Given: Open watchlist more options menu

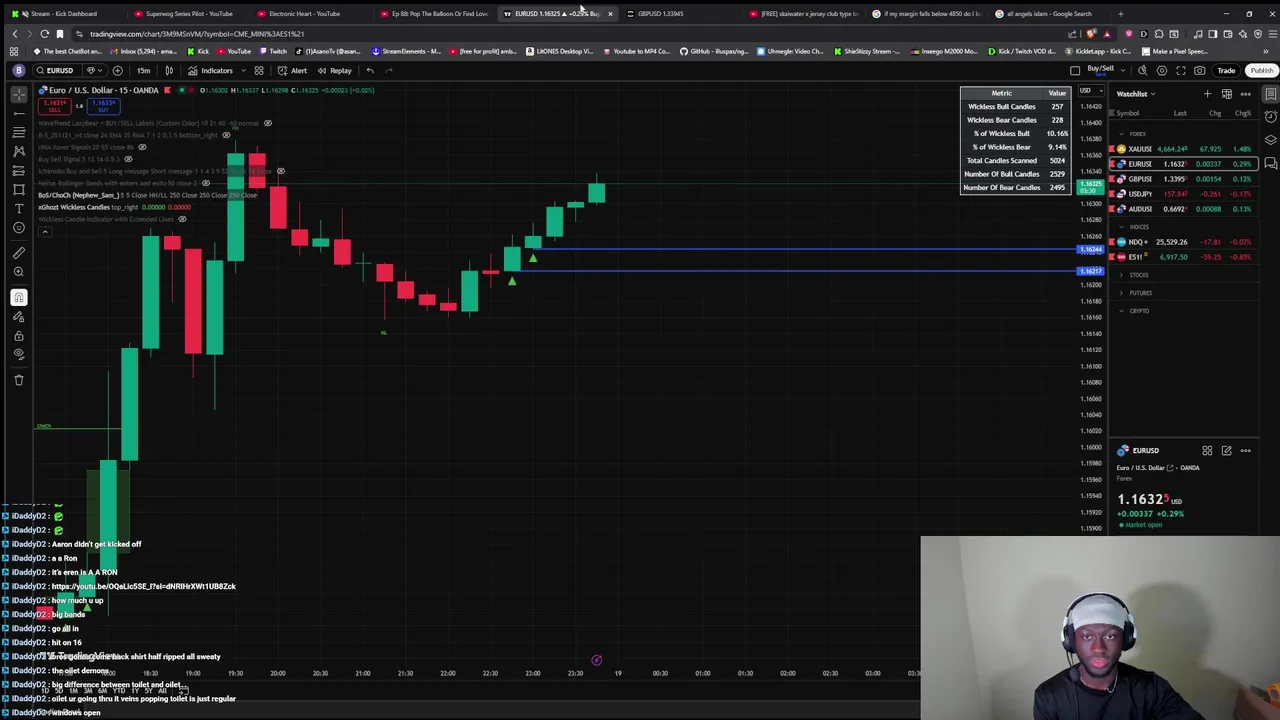Looking at the screenshot, I should click(1246, 94).
